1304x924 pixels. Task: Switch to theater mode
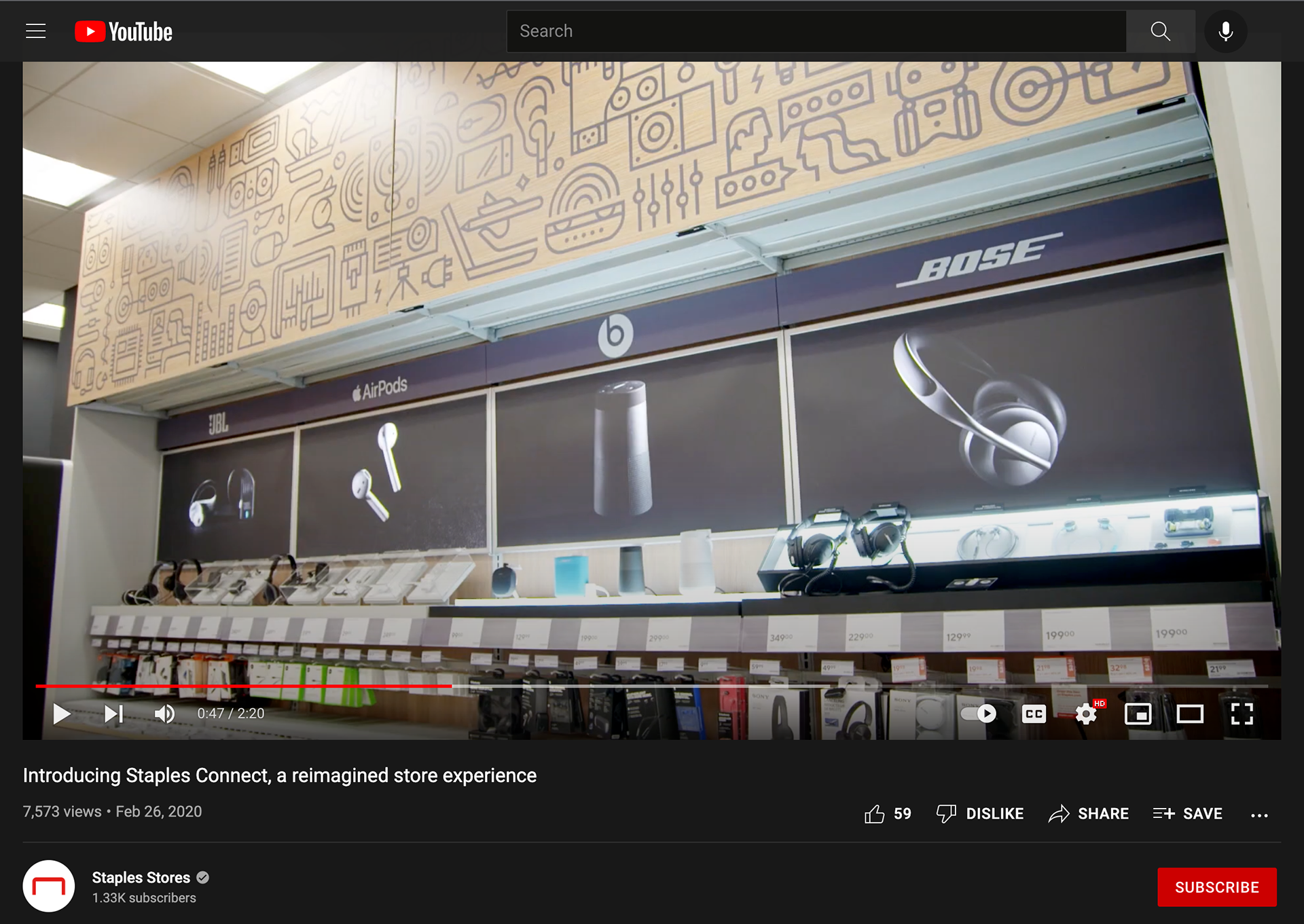click(x=1190, y=714)
